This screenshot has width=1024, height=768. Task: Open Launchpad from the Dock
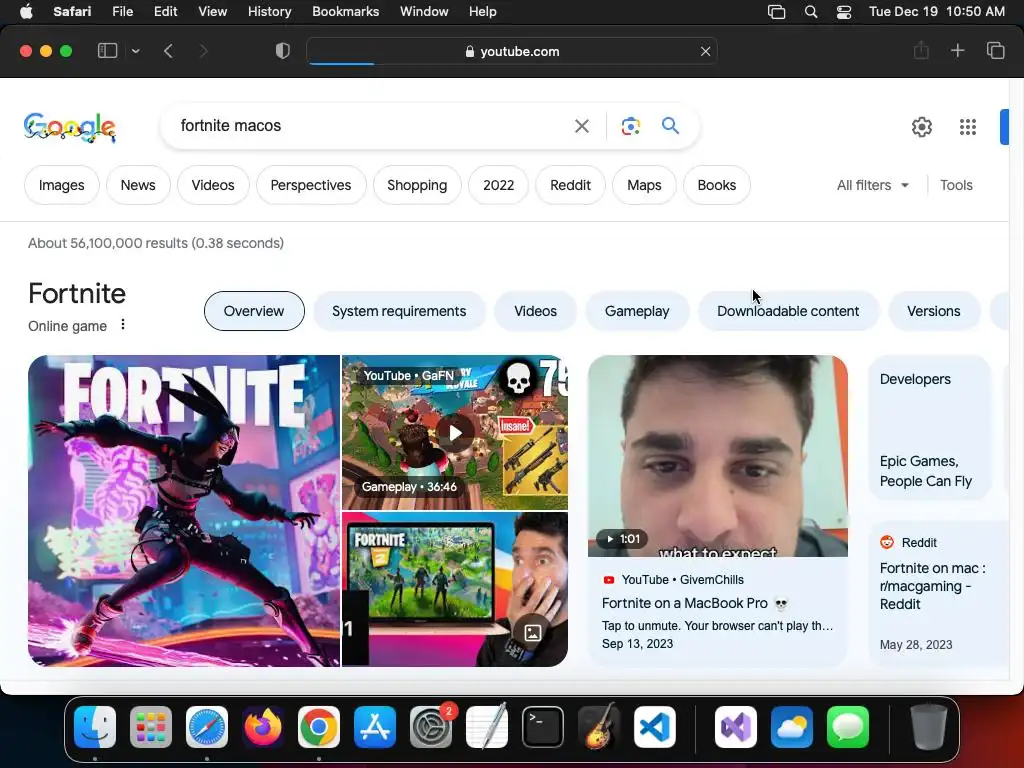[151, 727]
